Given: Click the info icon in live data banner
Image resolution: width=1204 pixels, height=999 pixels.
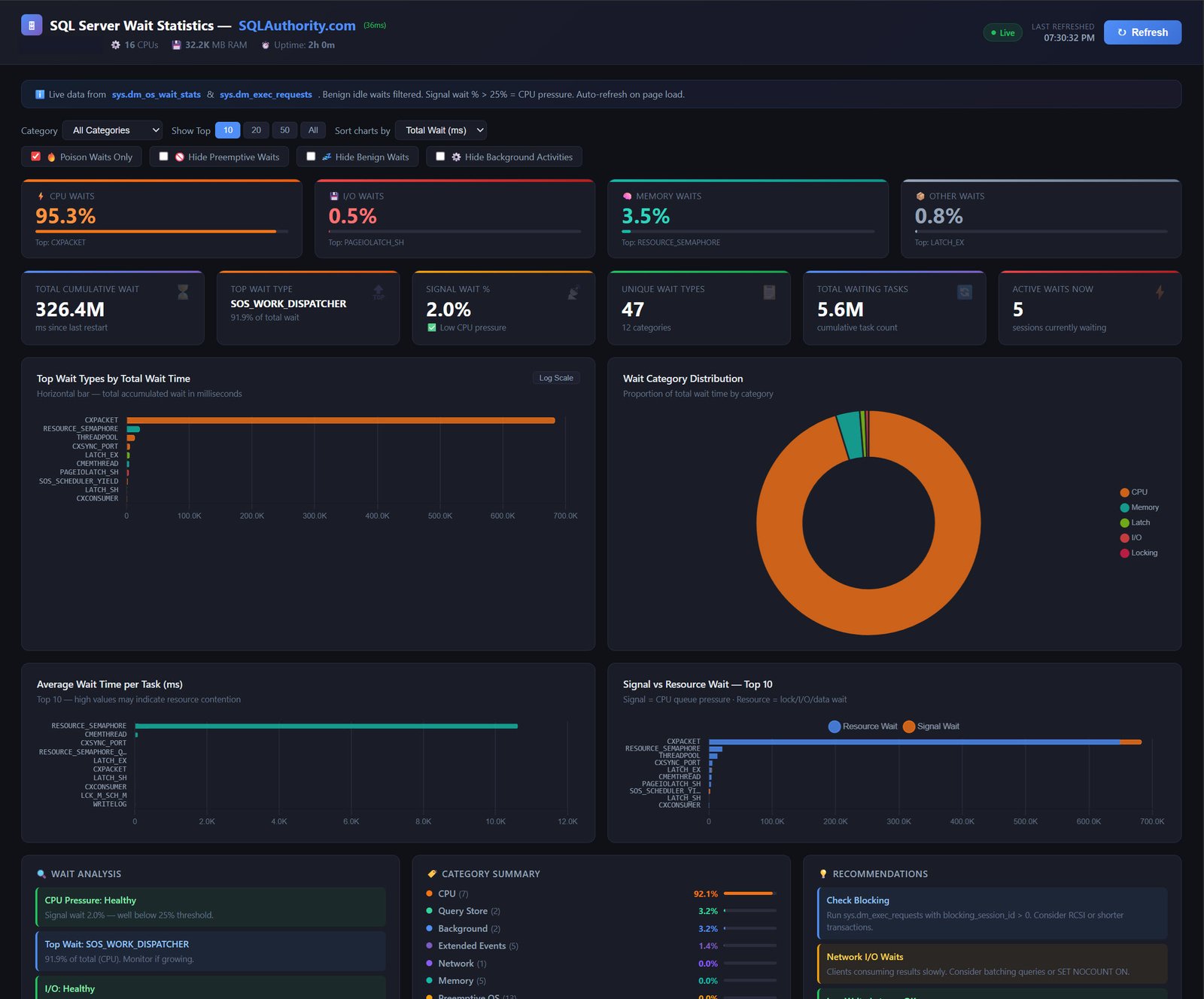Looking at the screenshot, I should pyautogui.click(x=40, y=95).
